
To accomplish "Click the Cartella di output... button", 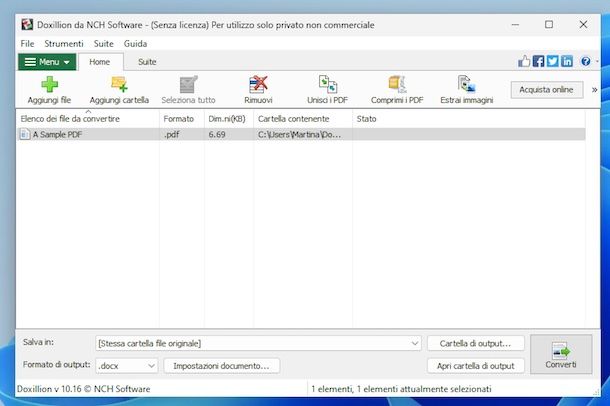I will 475,343.
